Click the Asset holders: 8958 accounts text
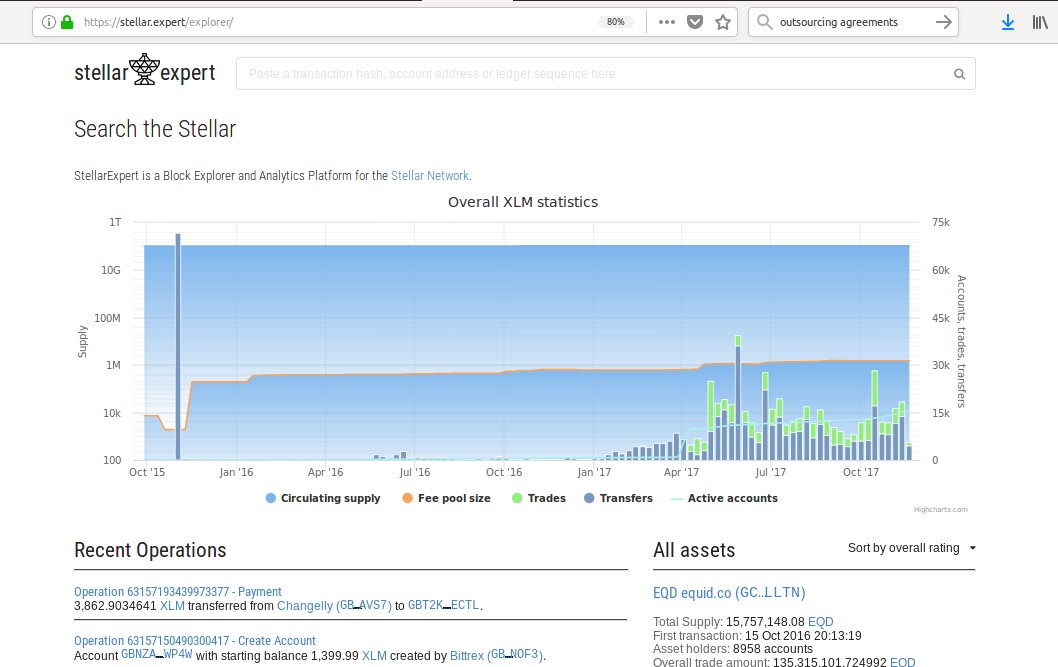1058x667 pixels. pos(733,649)
